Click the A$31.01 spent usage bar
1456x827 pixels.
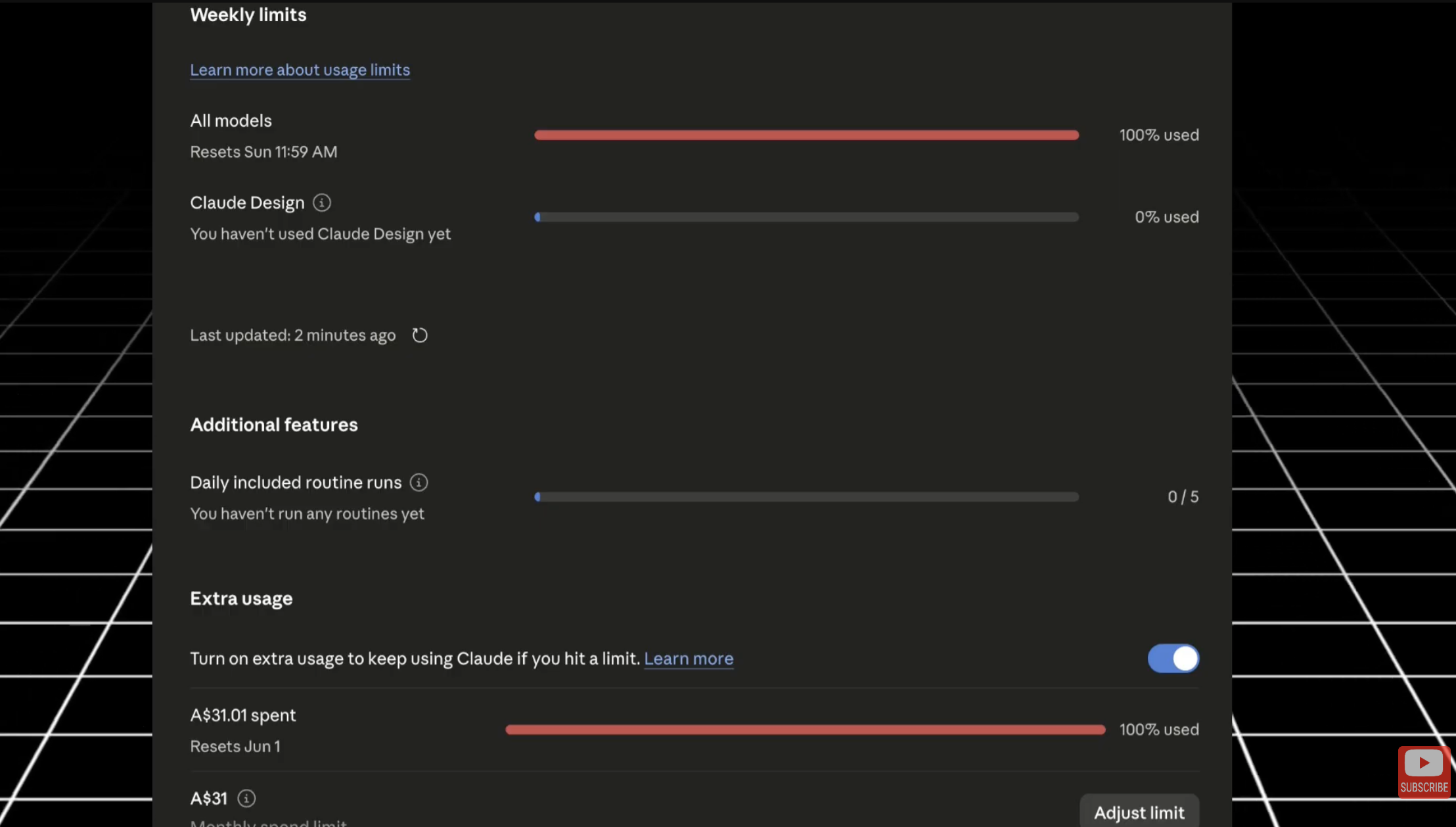(x=805, y=730)
